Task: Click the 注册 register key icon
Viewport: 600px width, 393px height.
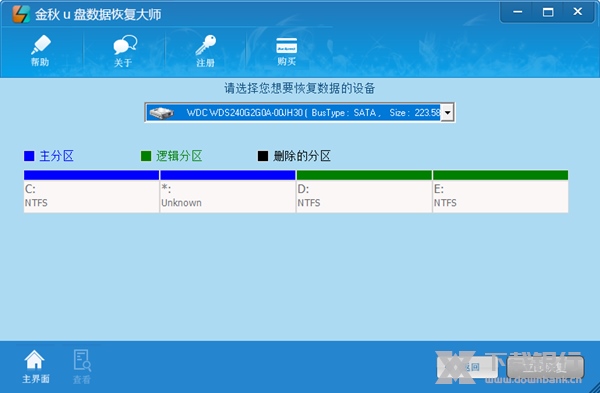Action: [206, 51]
